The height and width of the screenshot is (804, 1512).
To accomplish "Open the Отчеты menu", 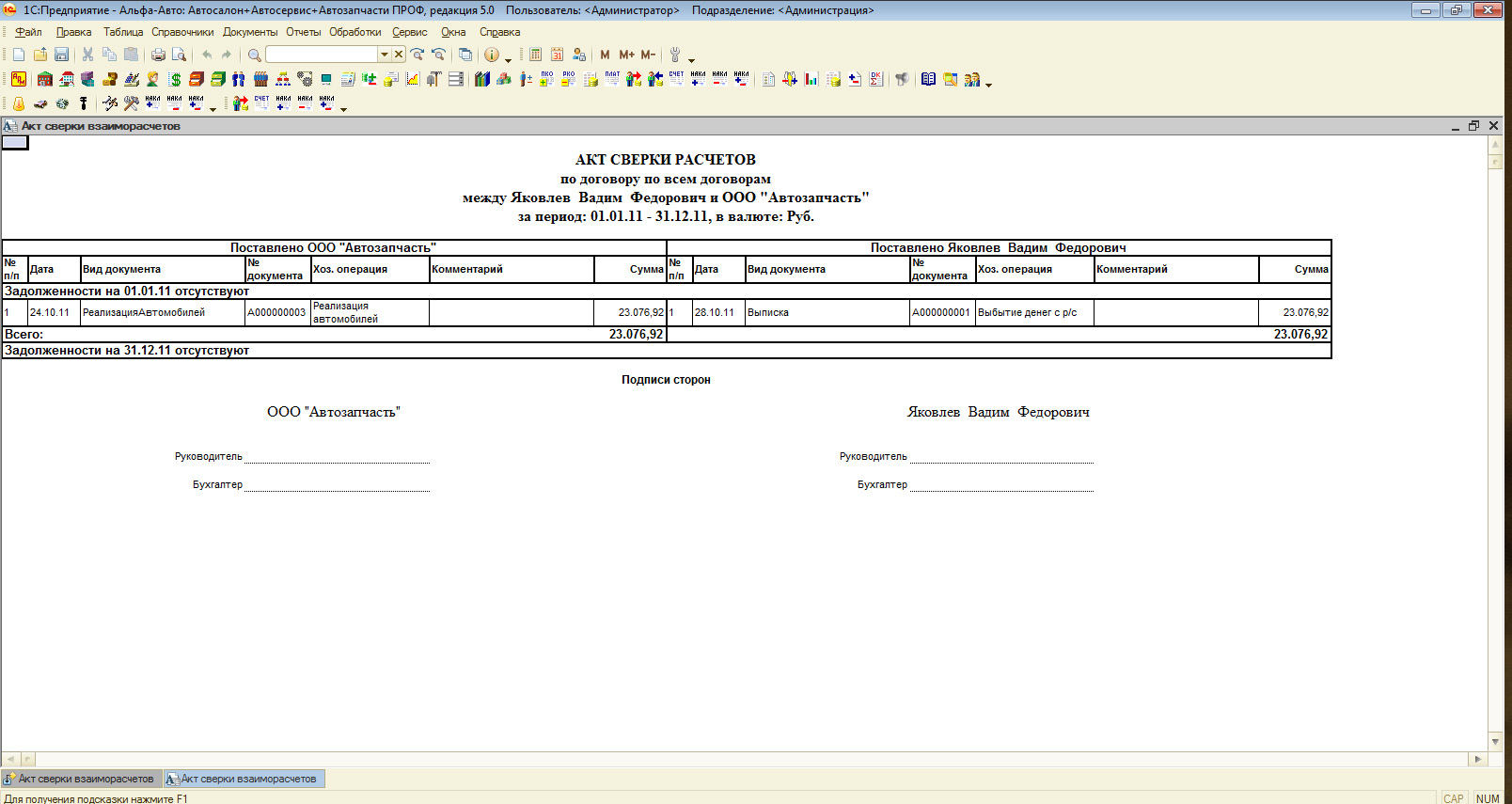I will point(304,32).
